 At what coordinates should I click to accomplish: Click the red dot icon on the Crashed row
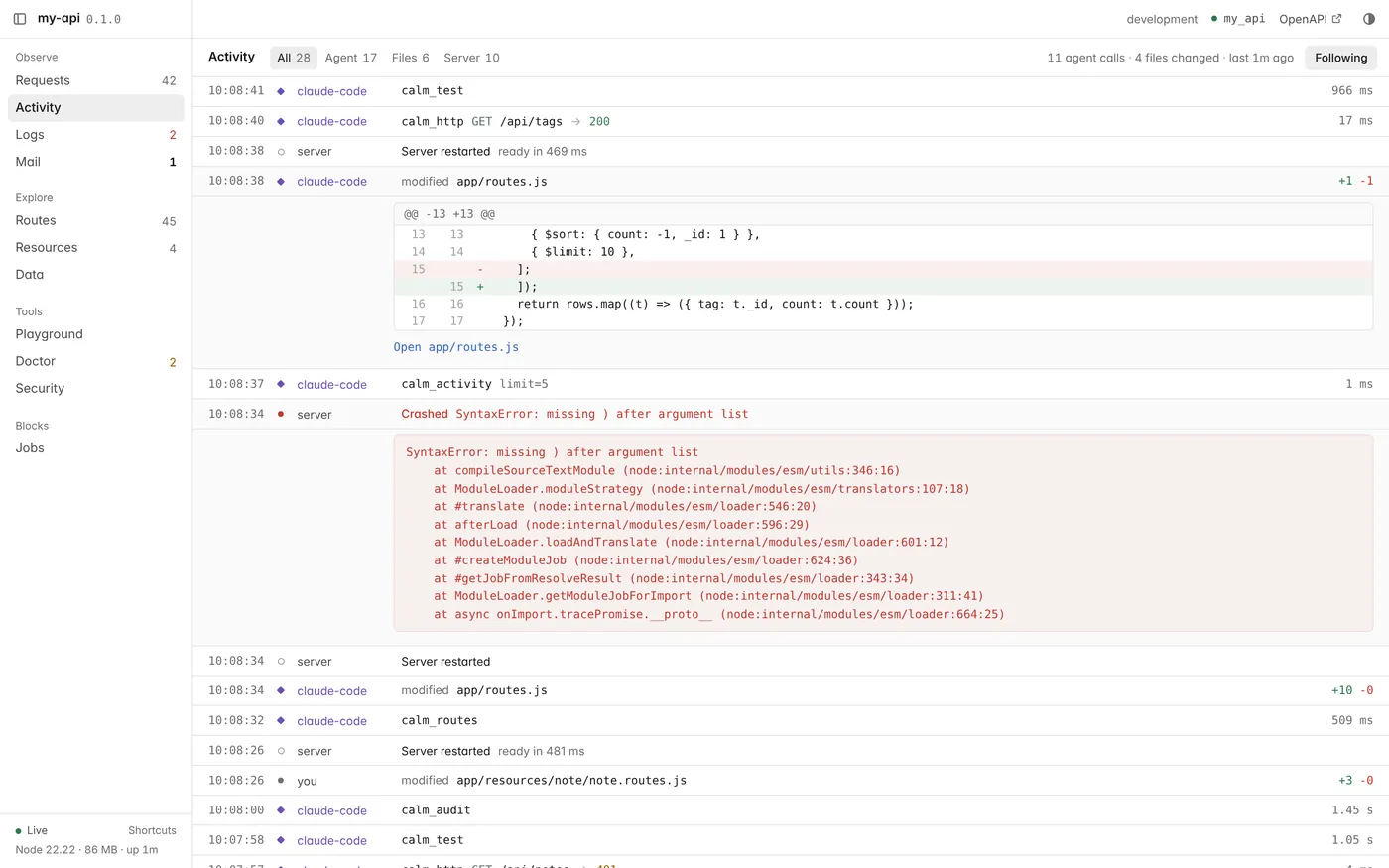click(281, 414)
